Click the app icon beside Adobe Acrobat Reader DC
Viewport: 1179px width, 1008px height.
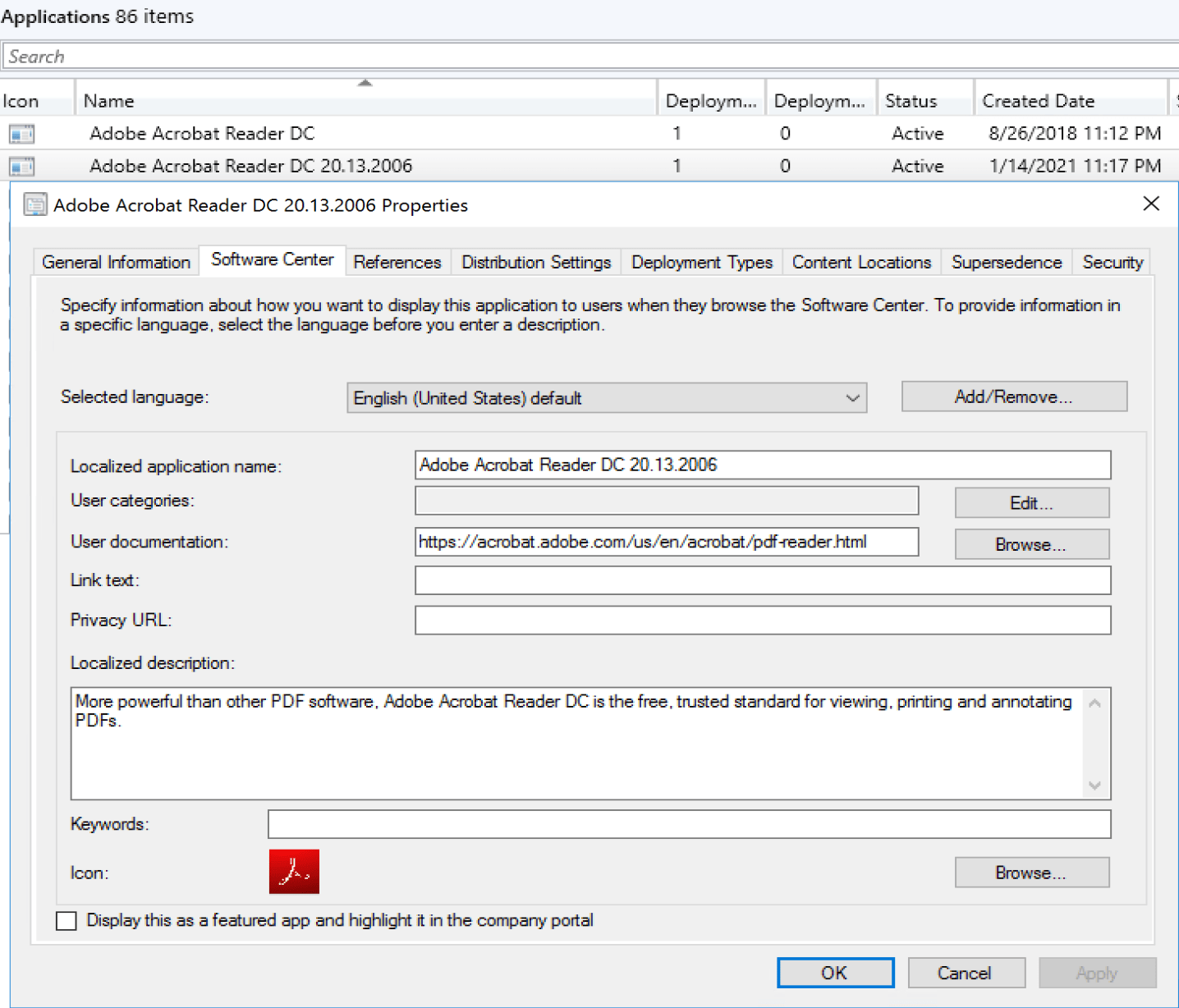[21, 133]
